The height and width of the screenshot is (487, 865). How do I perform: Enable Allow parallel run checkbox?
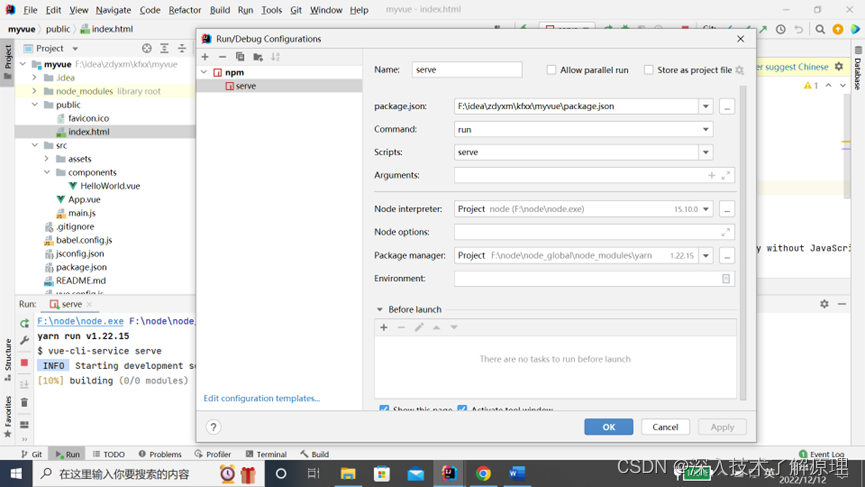551,70
